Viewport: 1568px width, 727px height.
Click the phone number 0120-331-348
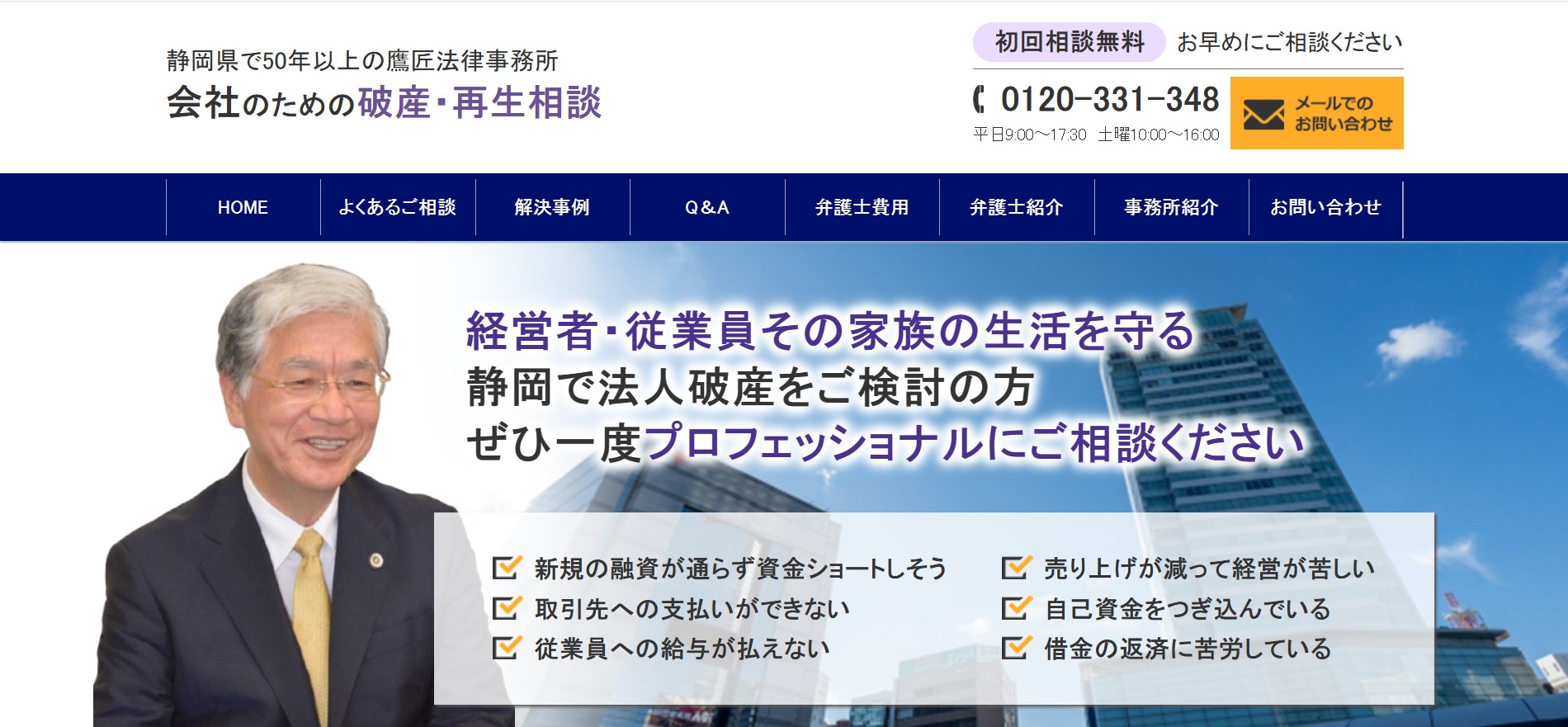pos(1109,100)
